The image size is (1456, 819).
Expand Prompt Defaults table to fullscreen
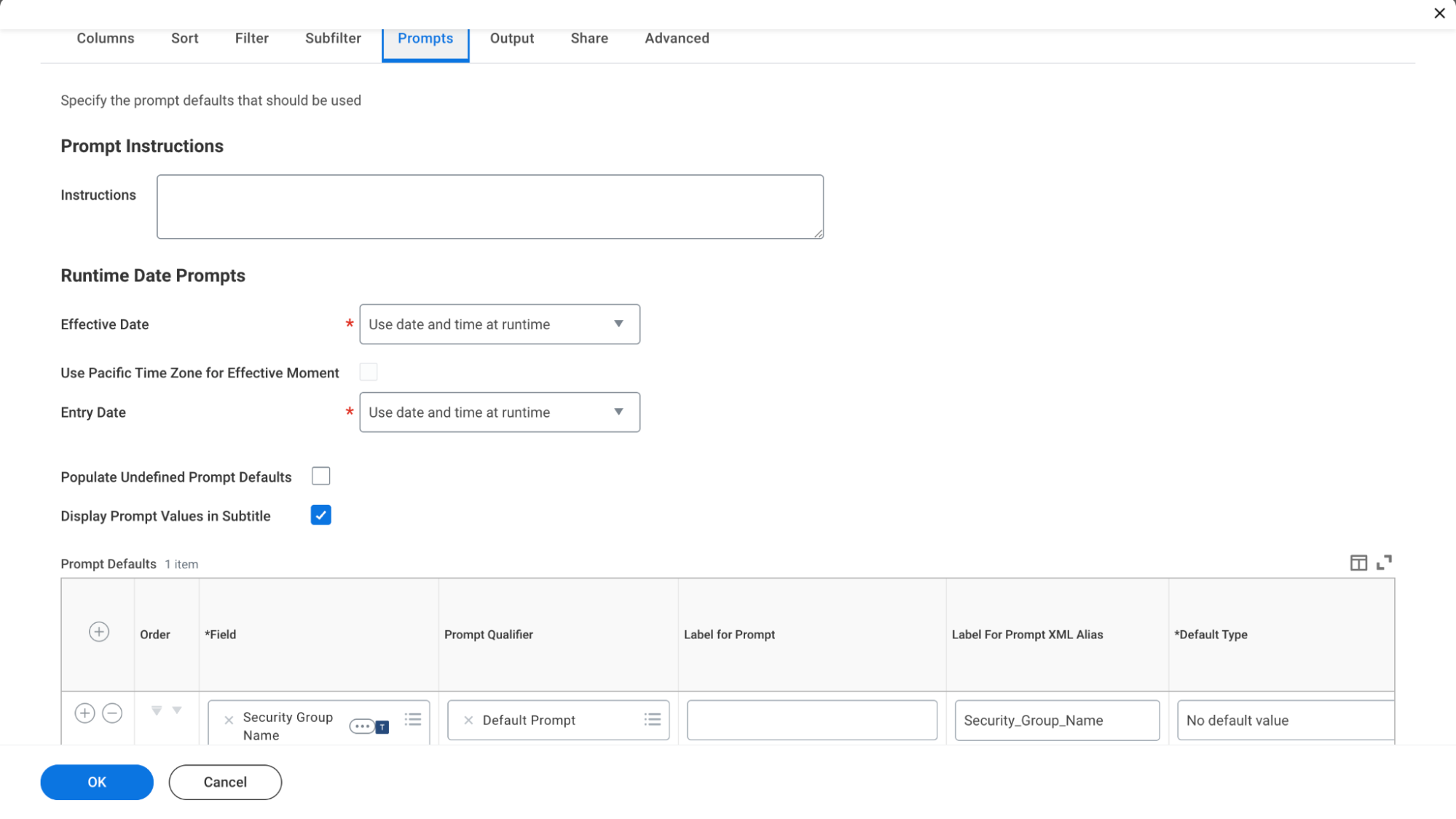(1384, 563)
